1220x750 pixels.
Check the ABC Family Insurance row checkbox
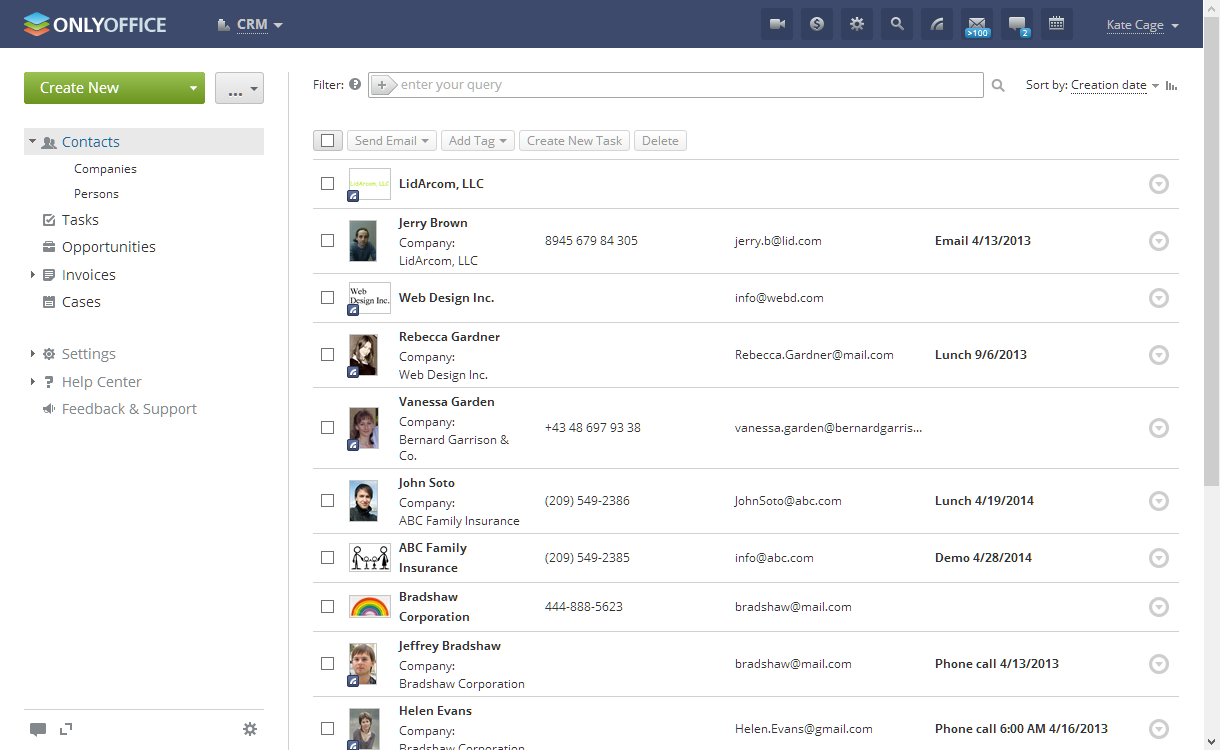click(x=327, y=558)
